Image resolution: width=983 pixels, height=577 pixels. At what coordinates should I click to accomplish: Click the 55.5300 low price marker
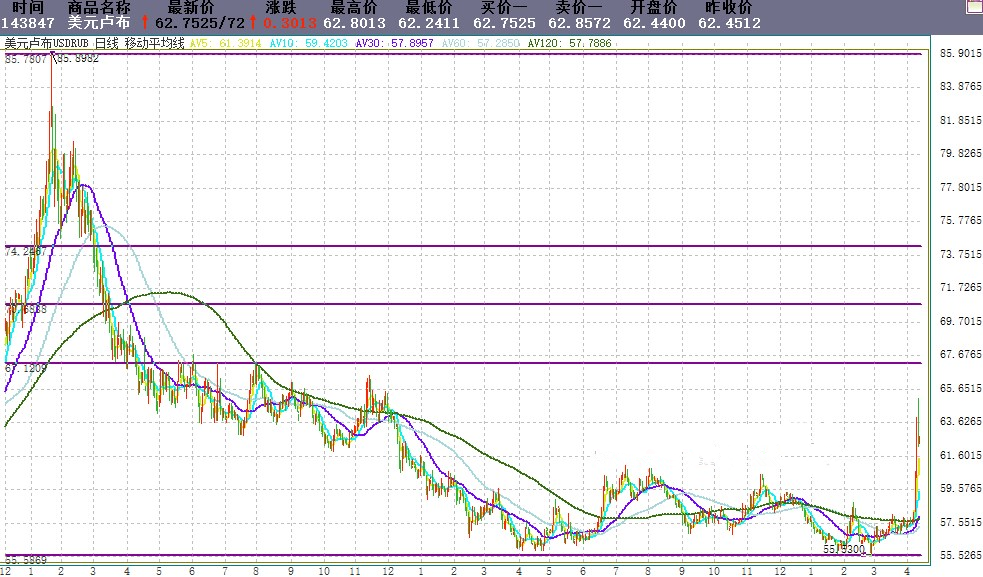(x=843, y=549)
